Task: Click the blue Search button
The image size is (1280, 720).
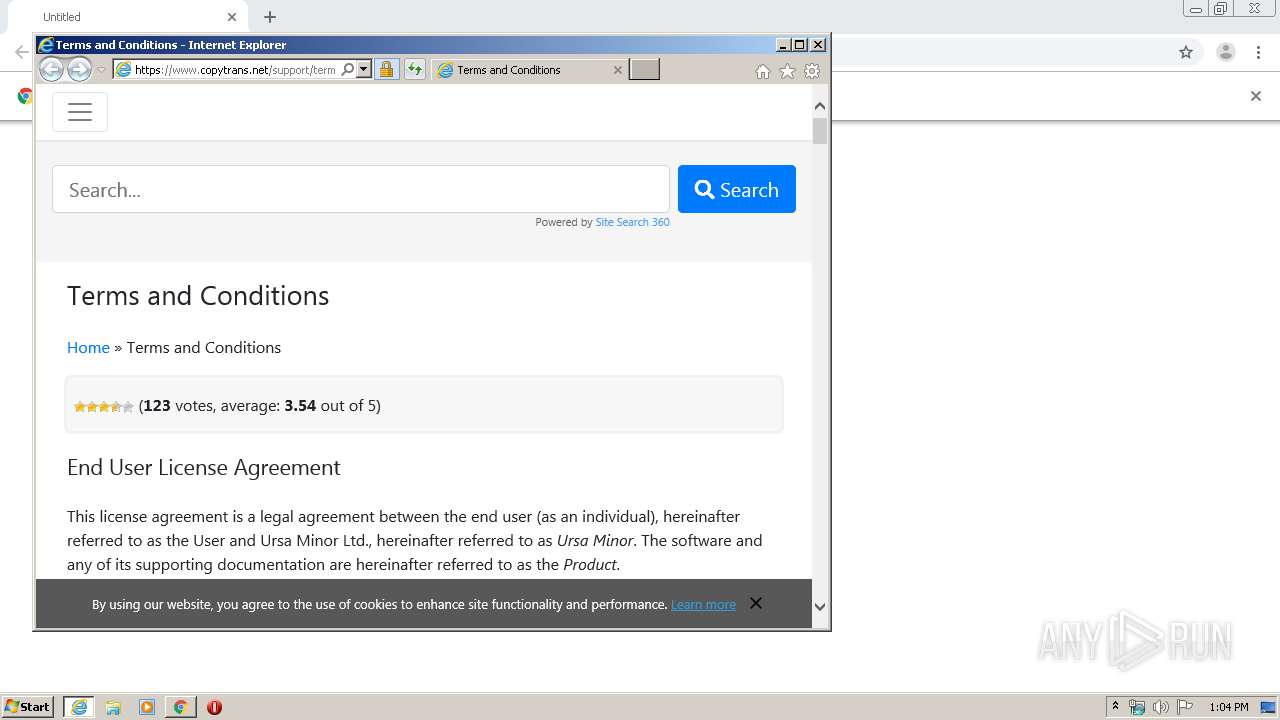Action: pos(737,189)
